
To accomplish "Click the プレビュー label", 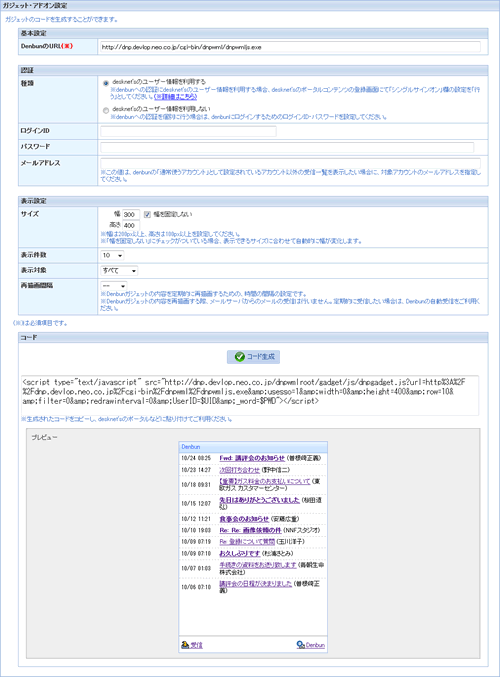I will [44, 437].
